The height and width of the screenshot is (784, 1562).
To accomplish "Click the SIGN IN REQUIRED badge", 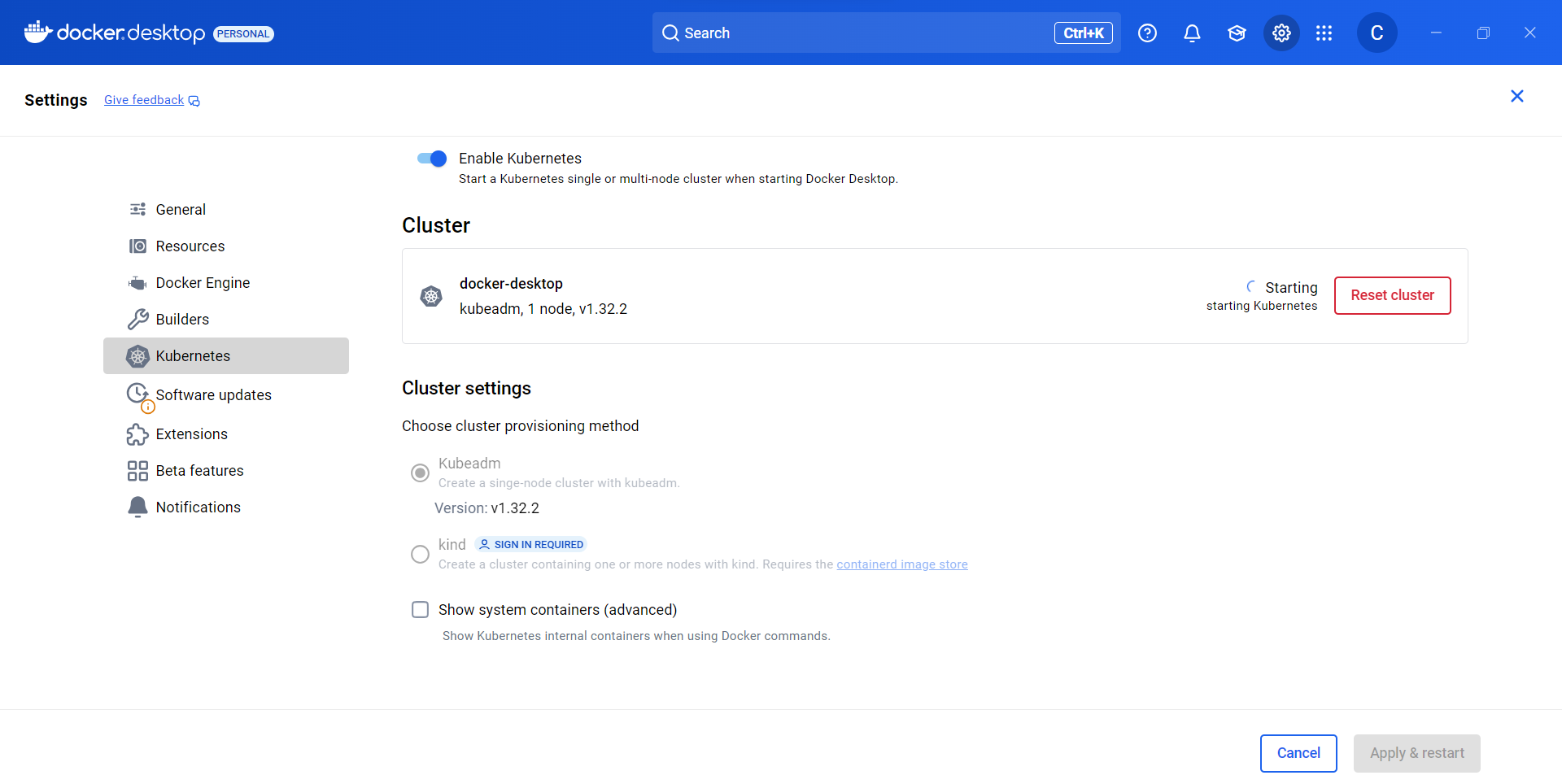I will point(530,545).
